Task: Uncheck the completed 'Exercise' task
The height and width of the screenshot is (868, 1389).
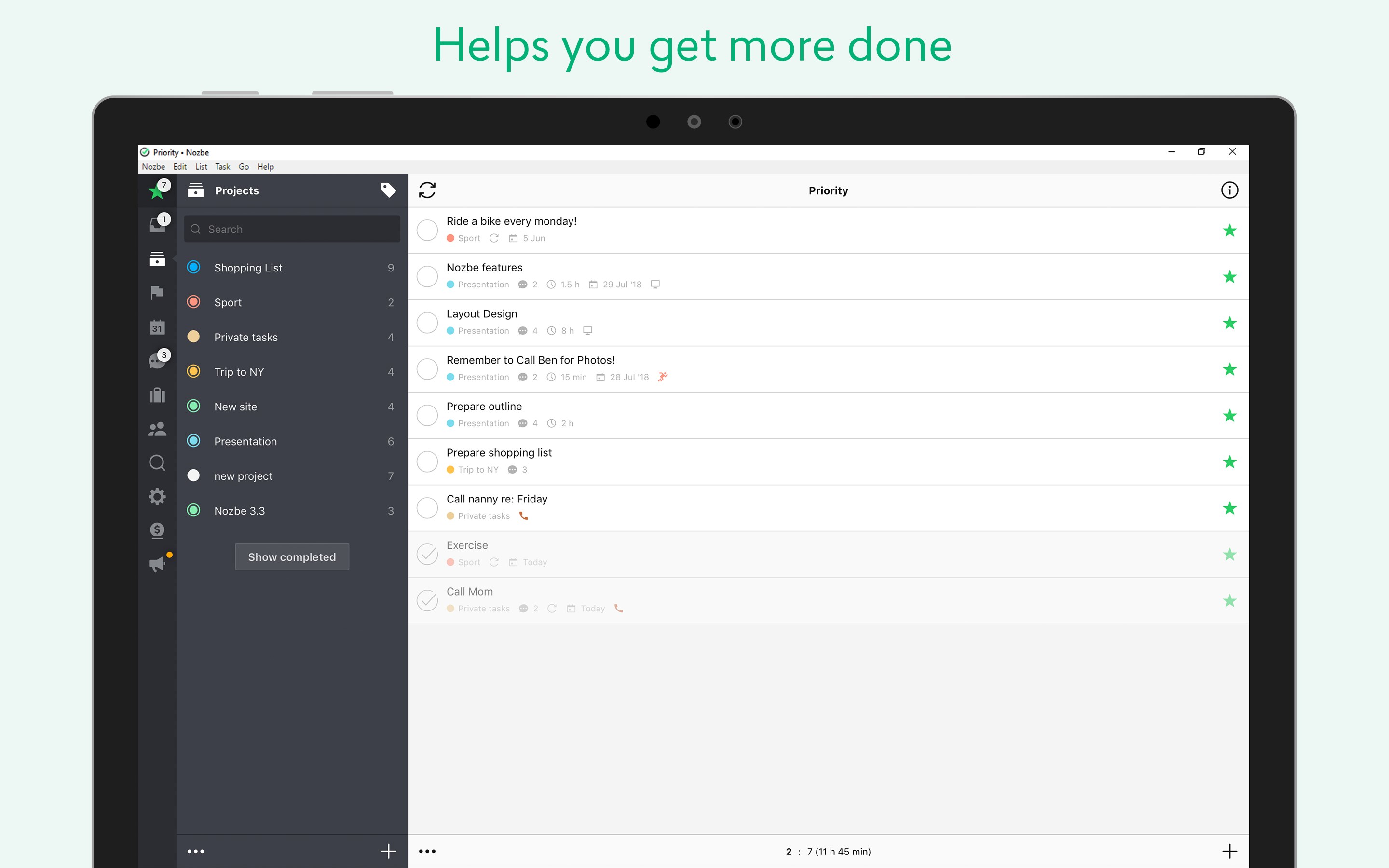Action: (x=427, y=554)
